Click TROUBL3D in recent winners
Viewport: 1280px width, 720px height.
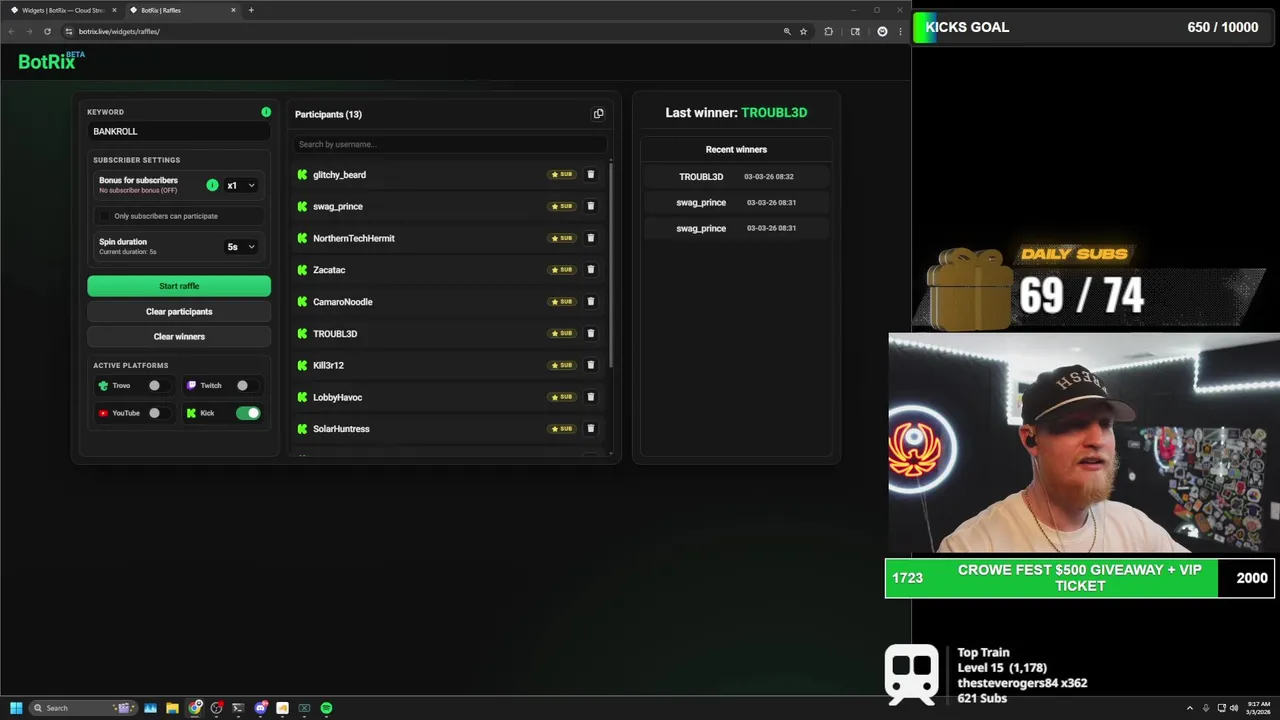pos(701,177)
